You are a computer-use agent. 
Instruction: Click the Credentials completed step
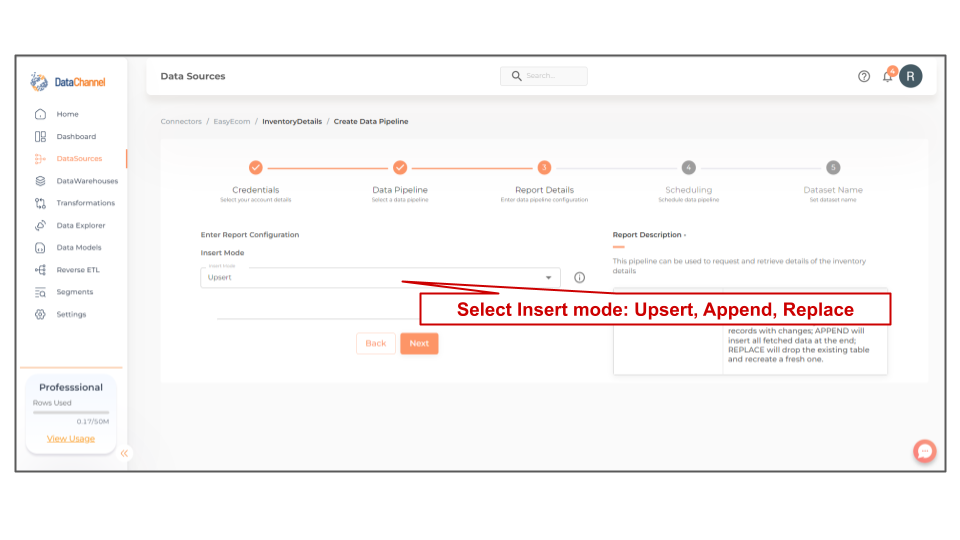tap(255, 167)
